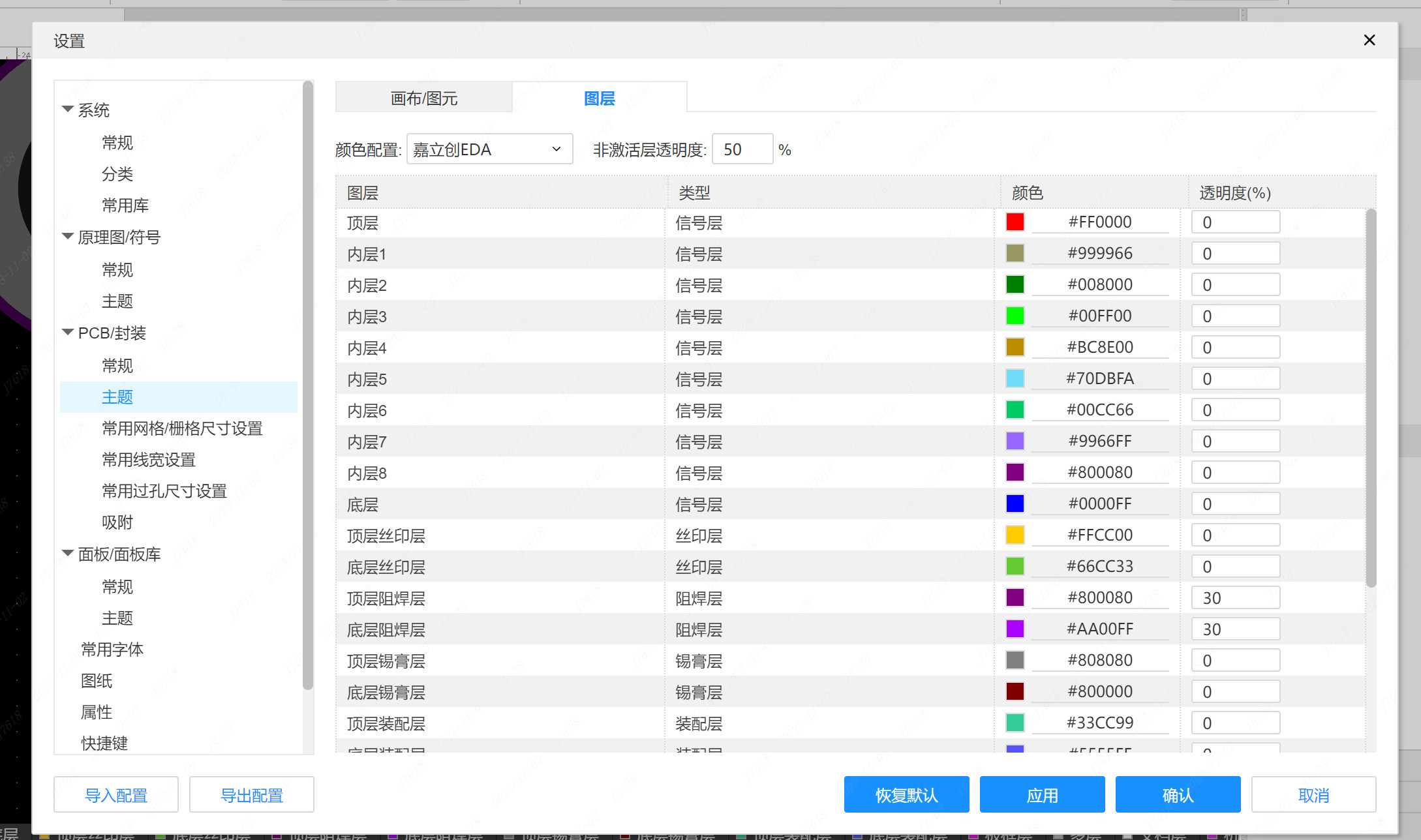Image resolution: width=1421 pixels, height=840 pixels.
Task: Open 常用字体 settings
Action: tap(112, 649)
